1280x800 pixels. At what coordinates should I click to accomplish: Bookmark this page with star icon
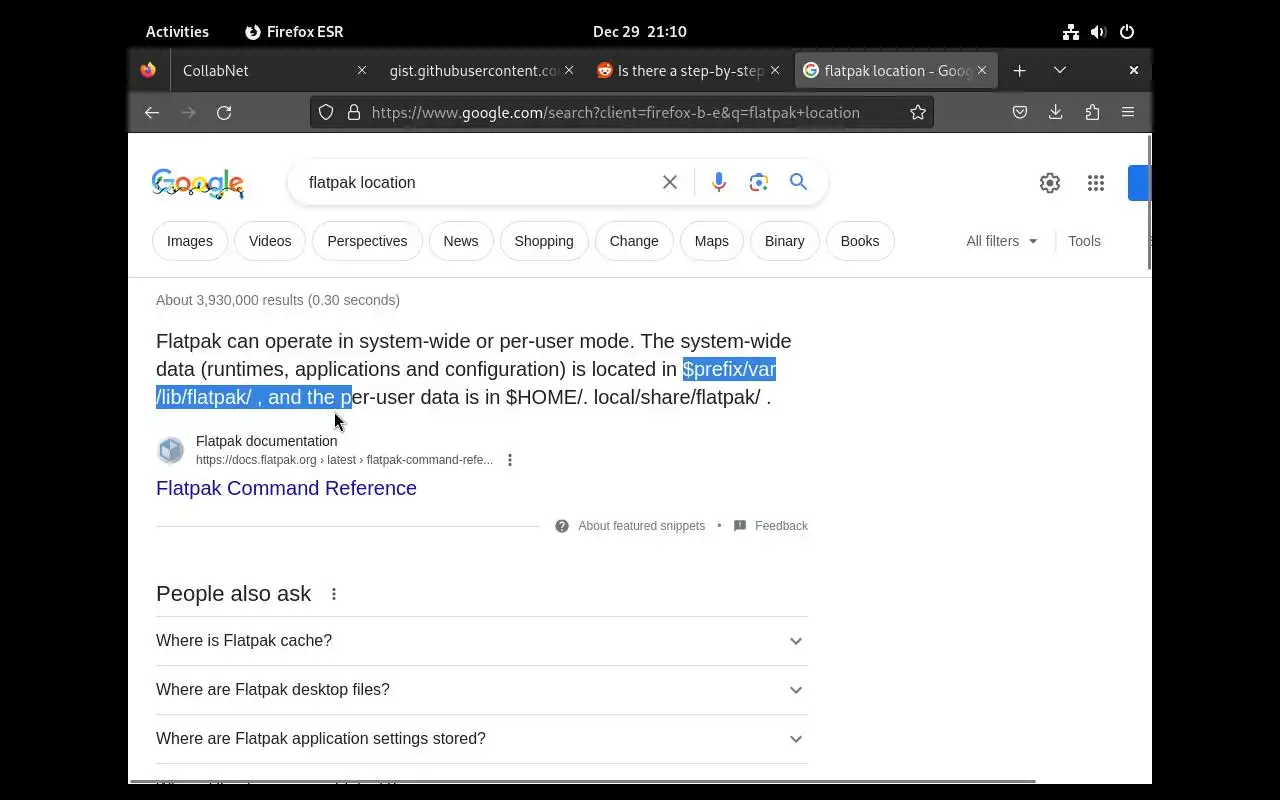pos(918,113)
